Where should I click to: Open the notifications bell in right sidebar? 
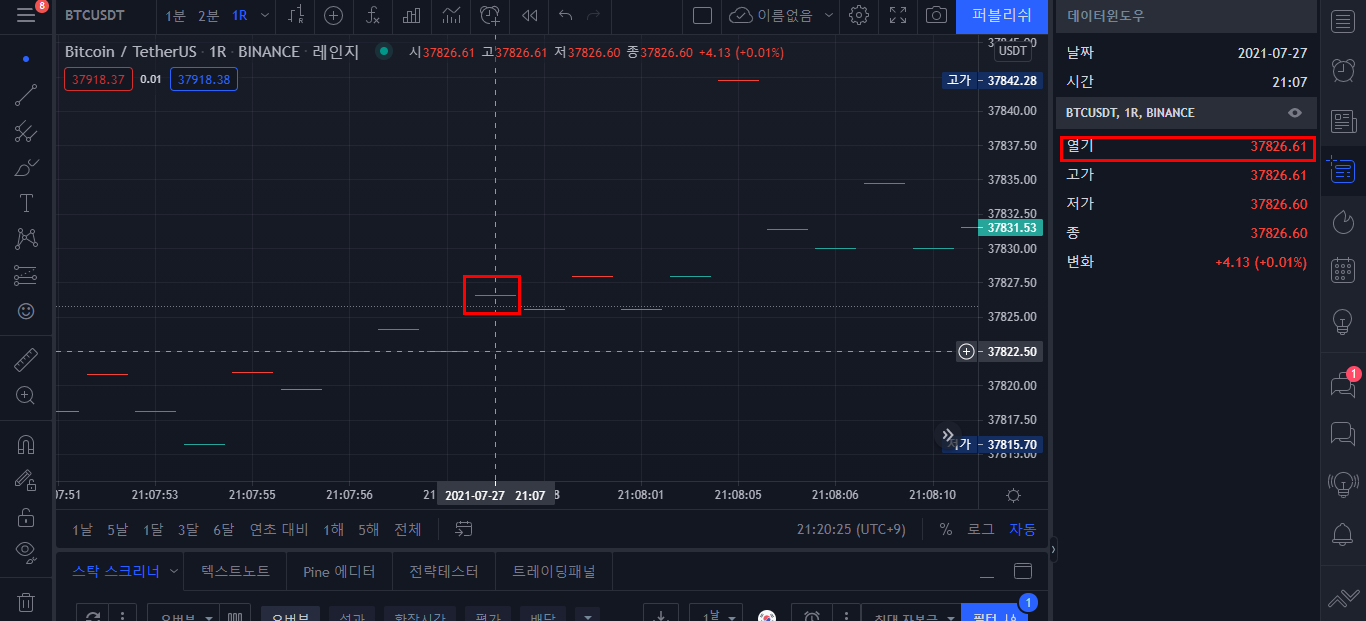[1343, 534]
